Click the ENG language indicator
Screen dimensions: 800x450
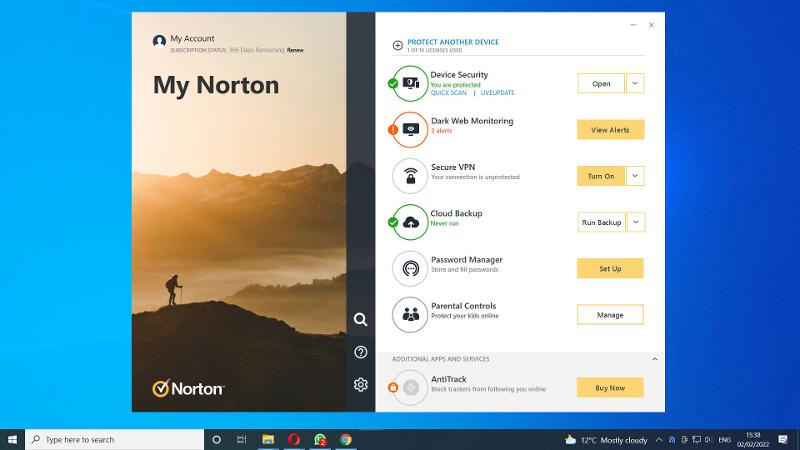tap(724, 440)
